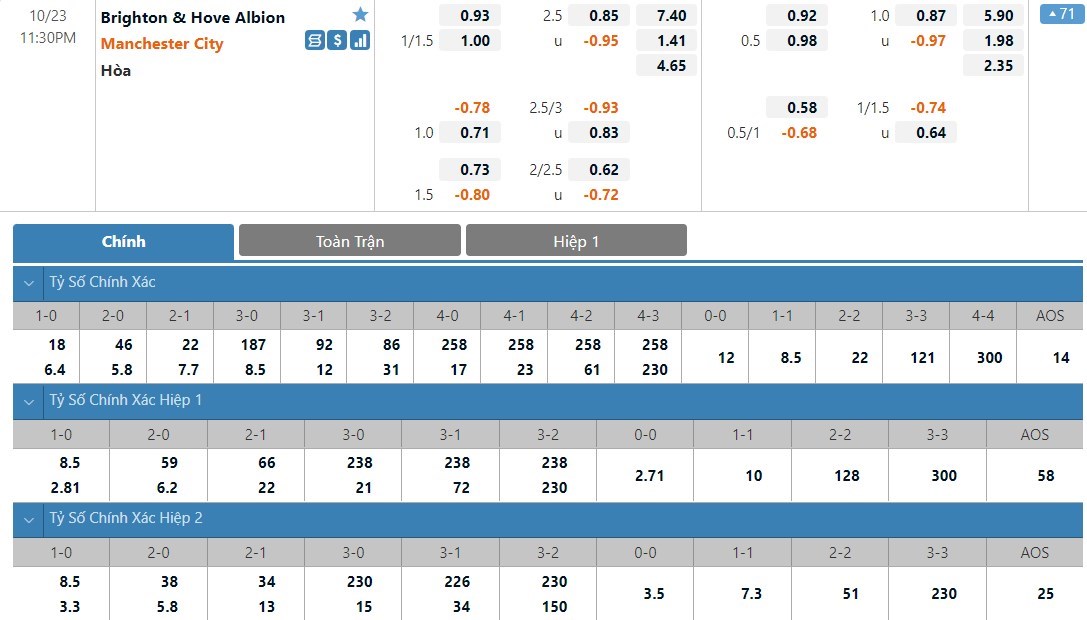Collapse Tỷ Số Chính Xác Hiệp 1 section
This screenshot has height=620, width=1087.
click(29, 401)
